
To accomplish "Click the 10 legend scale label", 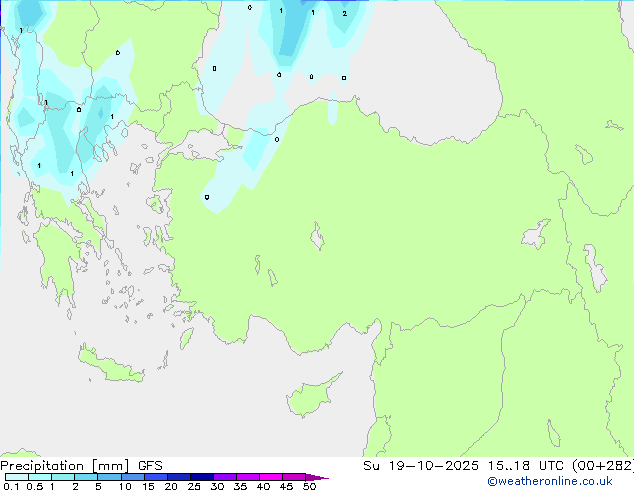I will click(x=125, y=486).
